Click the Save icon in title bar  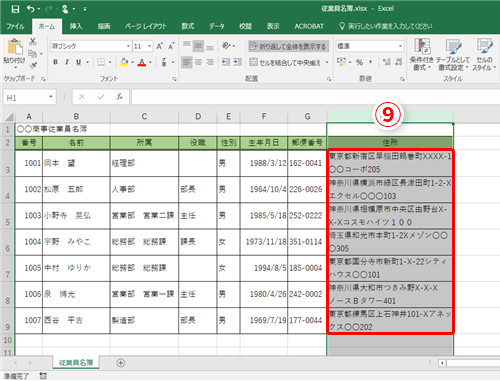pos(15,9)
